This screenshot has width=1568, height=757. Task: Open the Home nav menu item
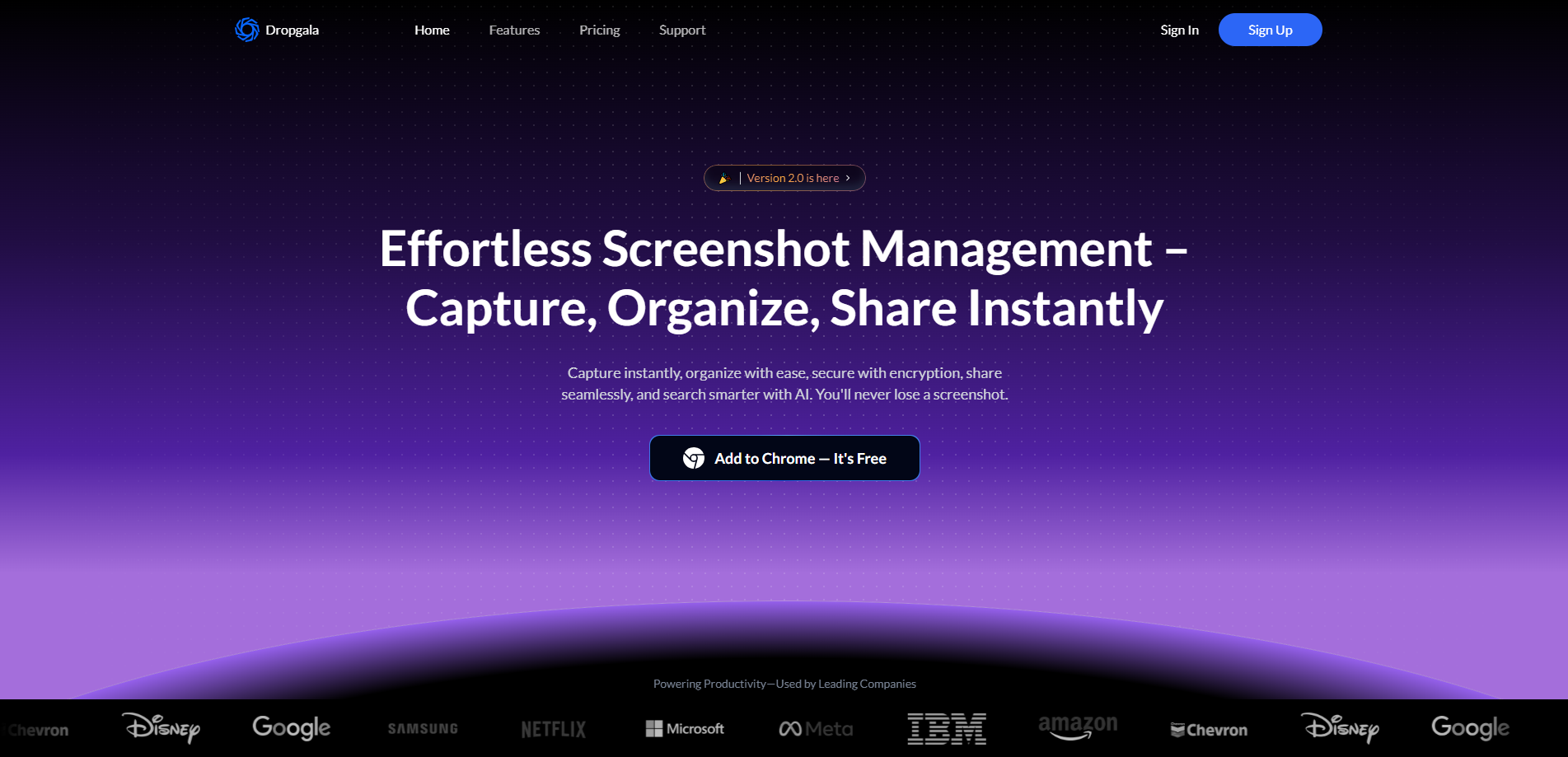432,30
